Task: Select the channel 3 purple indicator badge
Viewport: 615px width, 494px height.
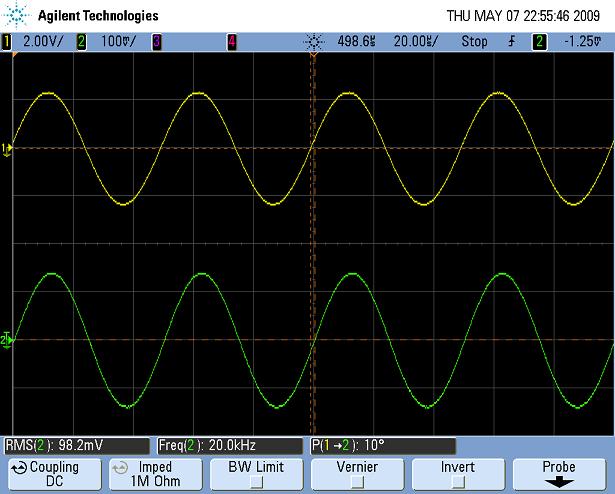Action: pos(156,42)
